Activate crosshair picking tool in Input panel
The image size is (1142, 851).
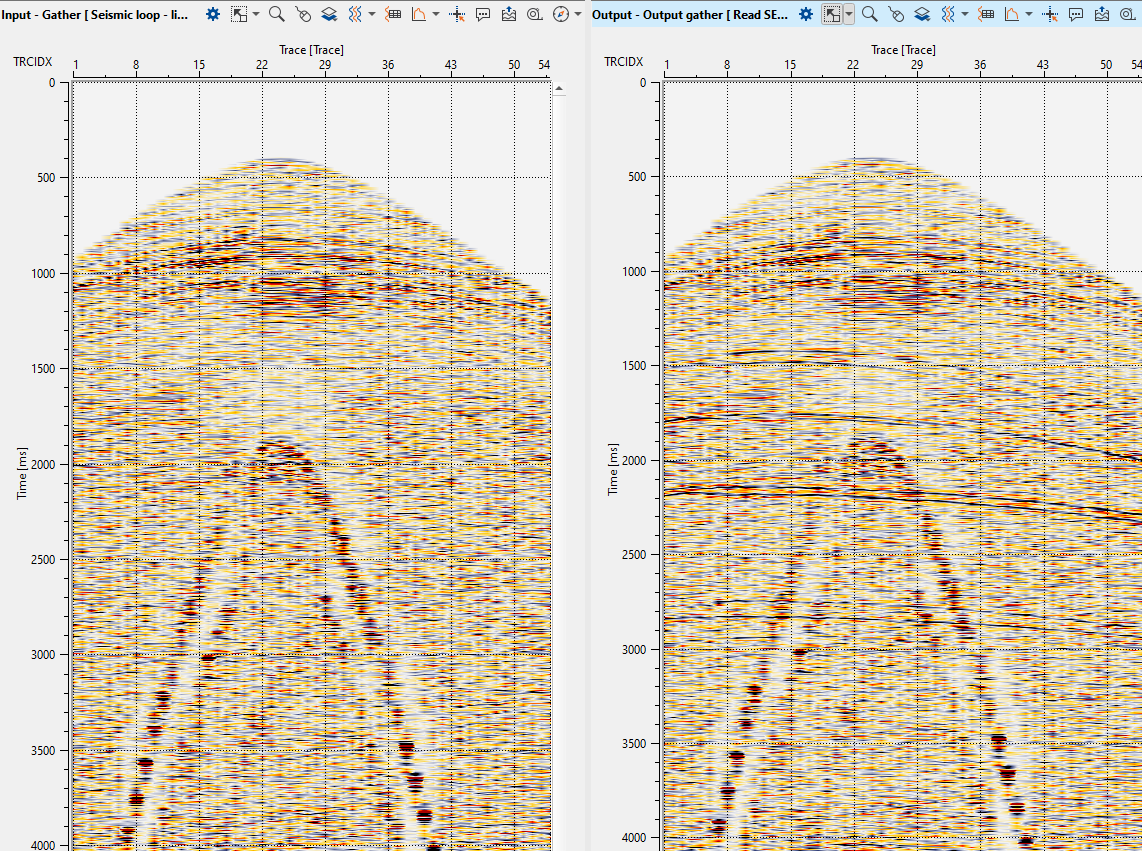click(458, 14)
